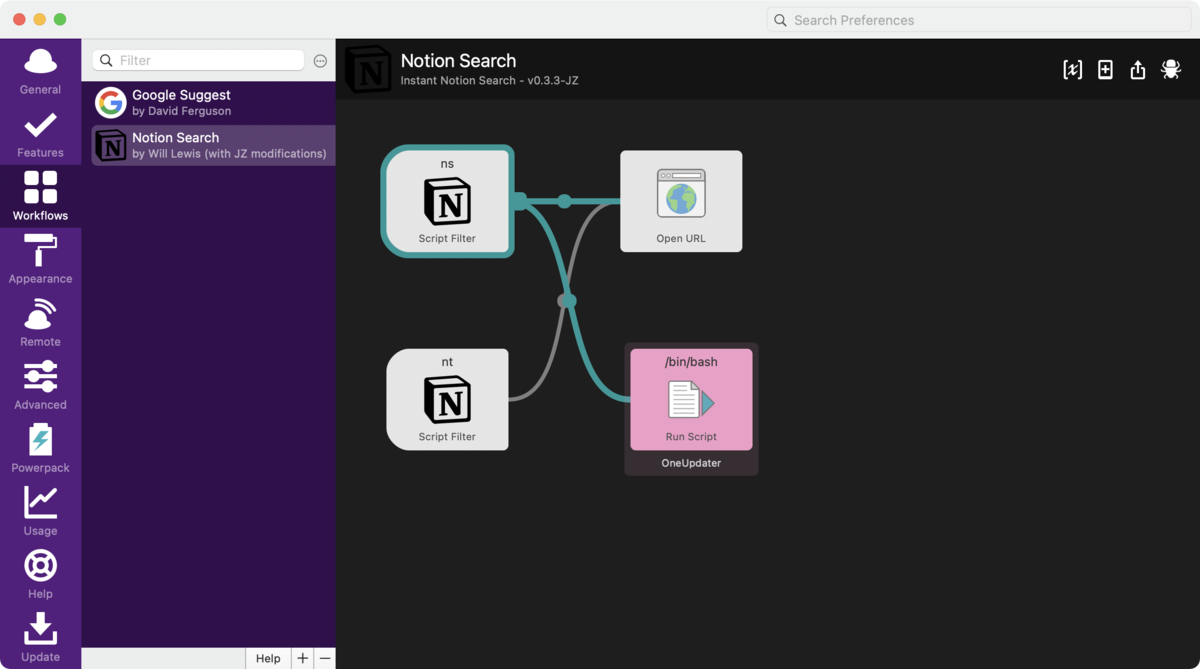Image resolution: width=1200 pixels, height=669 pixels.
Task: Click the workflow Filter field
Action: [x=198, y=60]
